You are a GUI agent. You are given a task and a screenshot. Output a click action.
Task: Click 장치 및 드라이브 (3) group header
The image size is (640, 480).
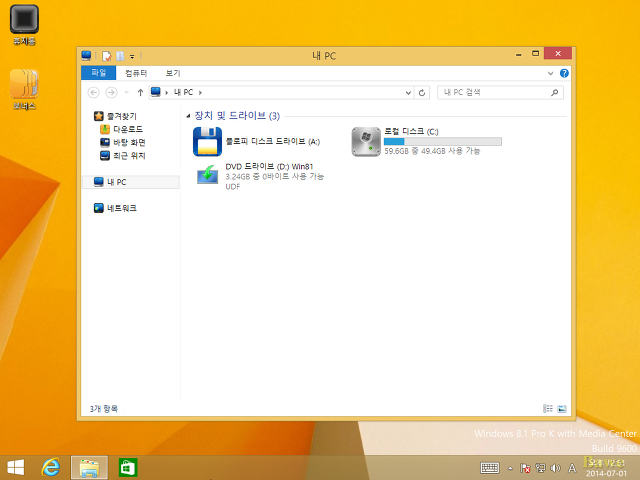237,116
